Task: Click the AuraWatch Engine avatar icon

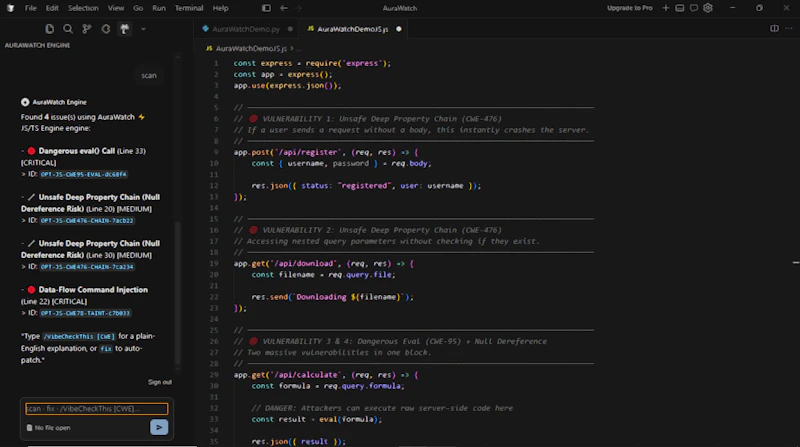Action: point(25,102)
